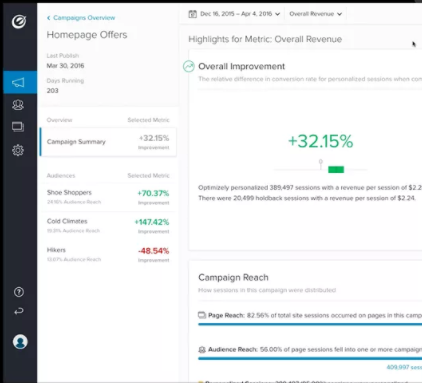Click the green improvement interval bar
Screen dimensions: 422x383
pyautogui.click(x=336, y=170)
